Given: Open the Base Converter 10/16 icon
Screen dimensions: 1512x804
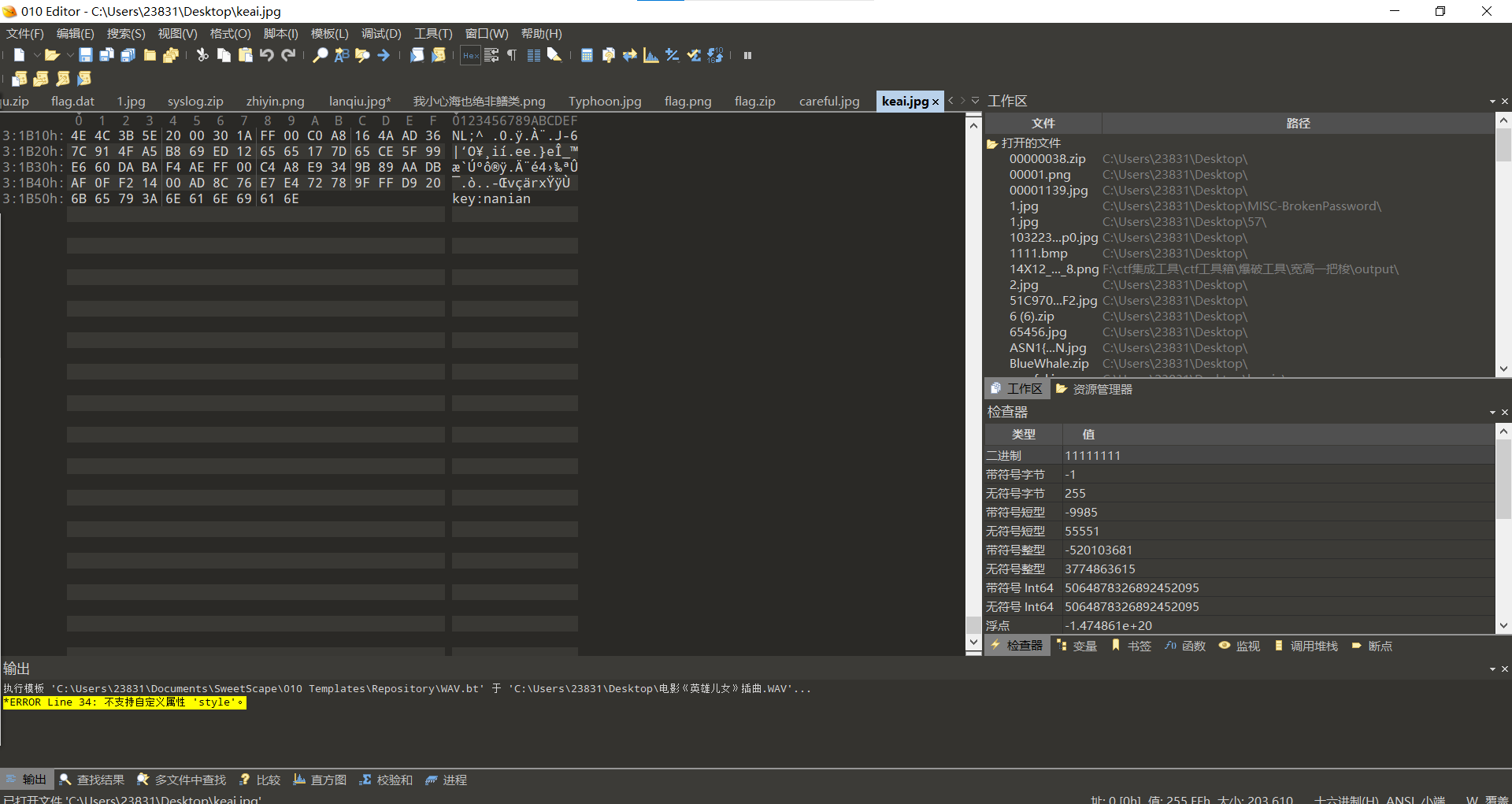Looking at the screenshot, I should pos(715,55).
